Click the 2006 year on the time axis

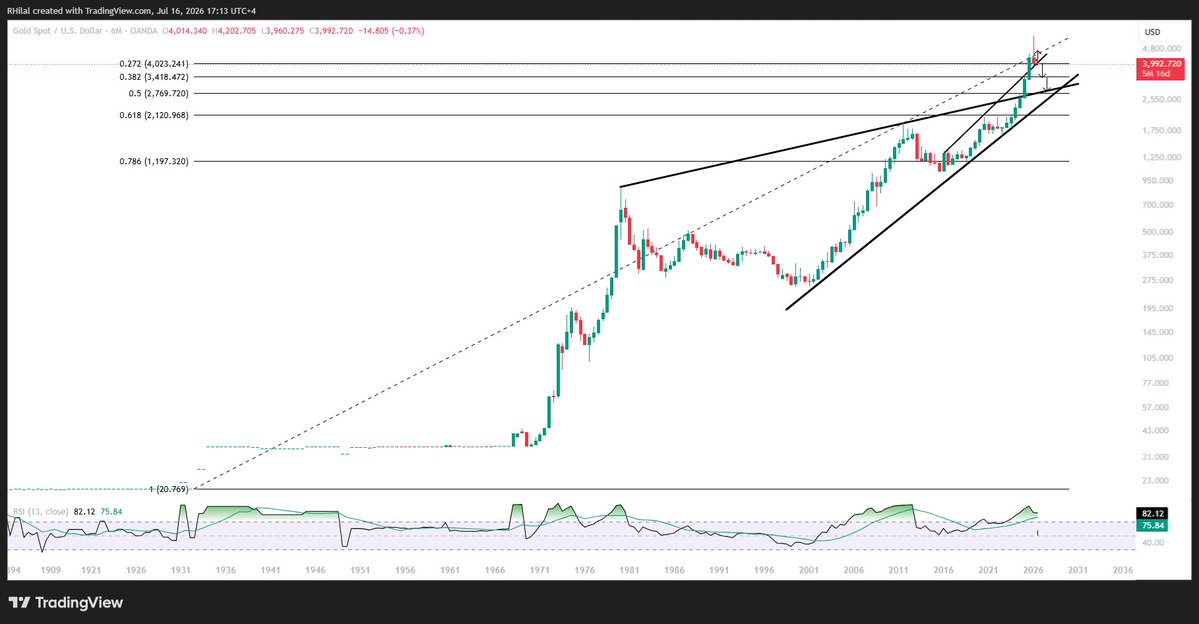[x=854, y=570]
